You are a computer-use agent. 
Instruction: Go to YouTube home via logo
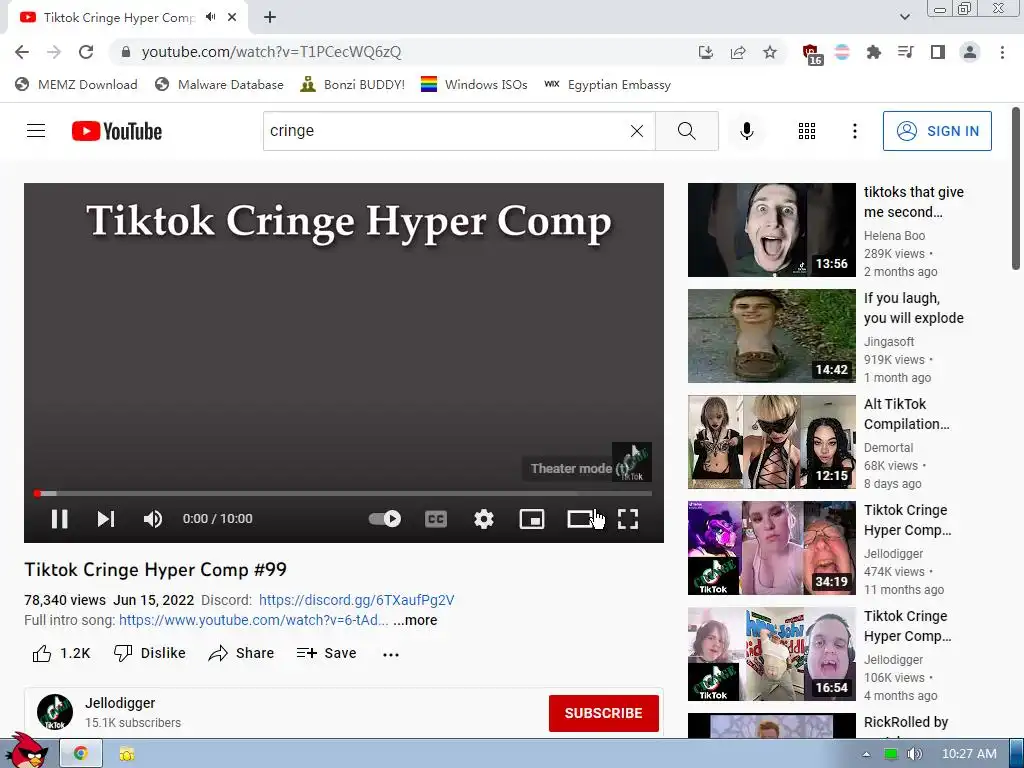coord(117,131)
